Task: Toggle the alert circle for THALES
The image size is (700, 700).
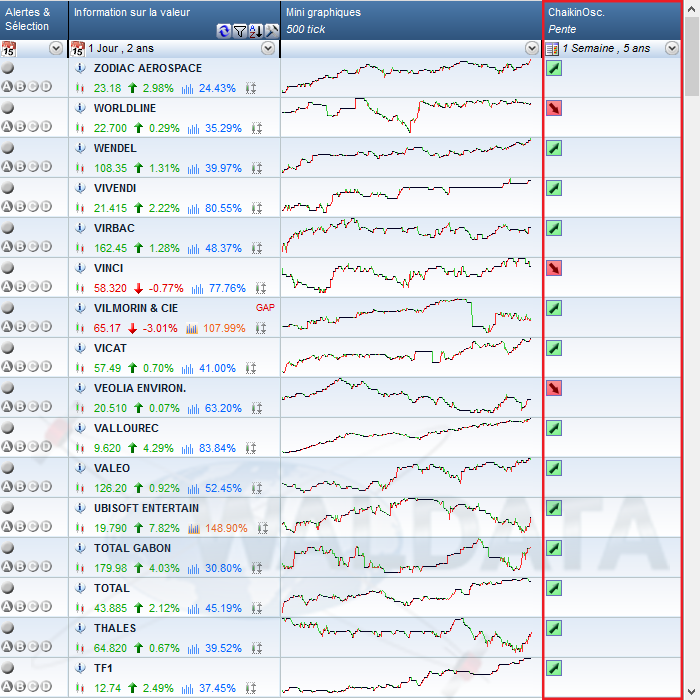Action: pyautogui.click(x=8, y=628)
